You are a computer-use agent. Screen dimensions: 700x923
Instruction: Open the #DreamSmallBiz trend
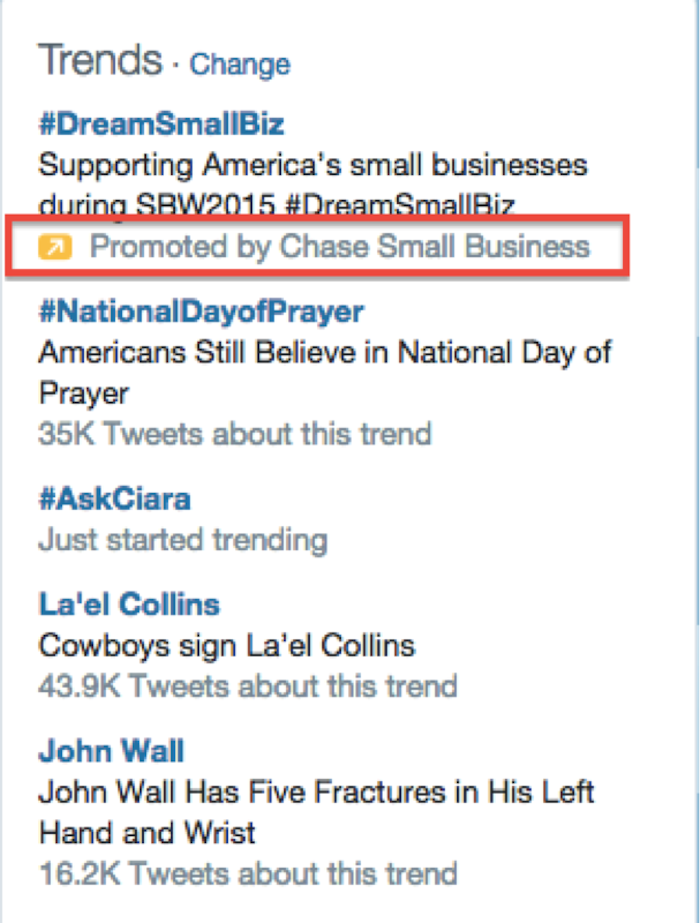[x=162, y=122]
